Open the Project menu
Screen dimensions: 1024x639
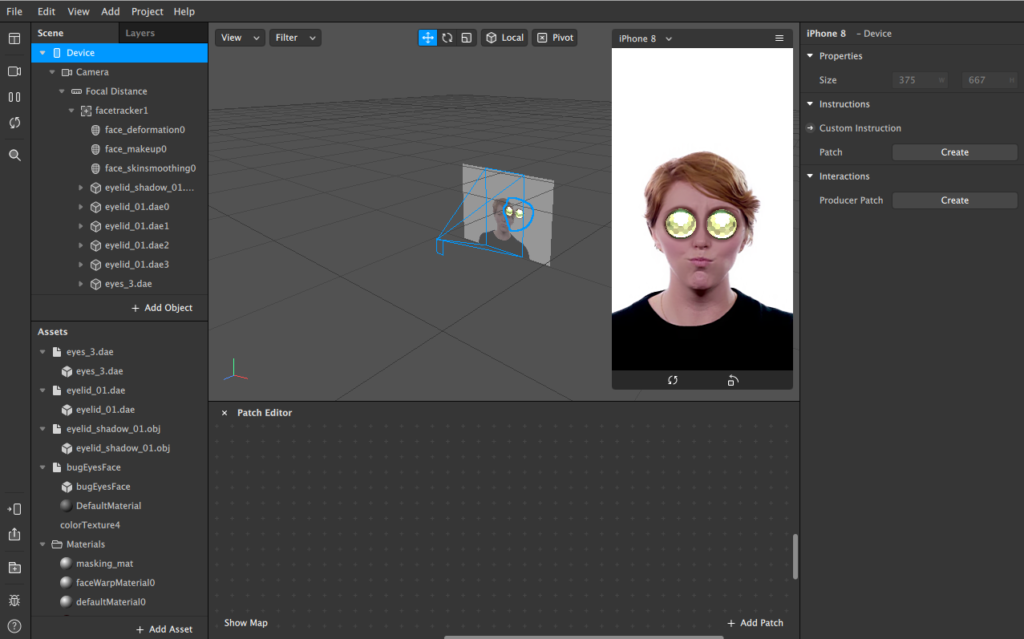147,12
